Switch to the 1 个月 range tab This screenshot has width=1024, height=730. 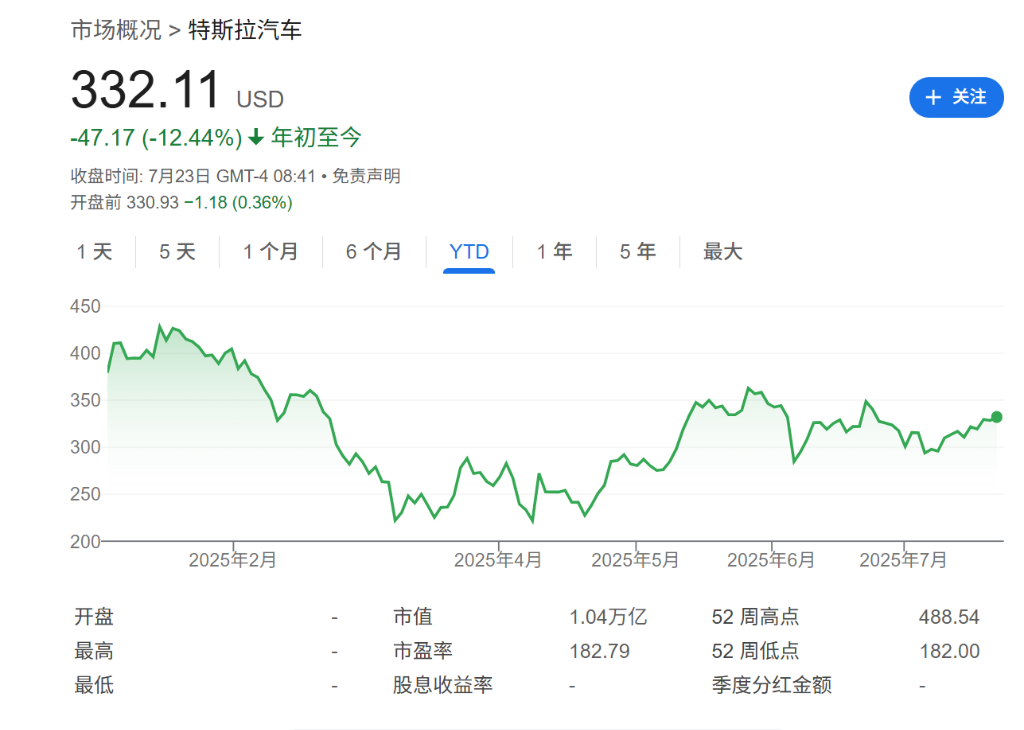click(x=270, y=251)
